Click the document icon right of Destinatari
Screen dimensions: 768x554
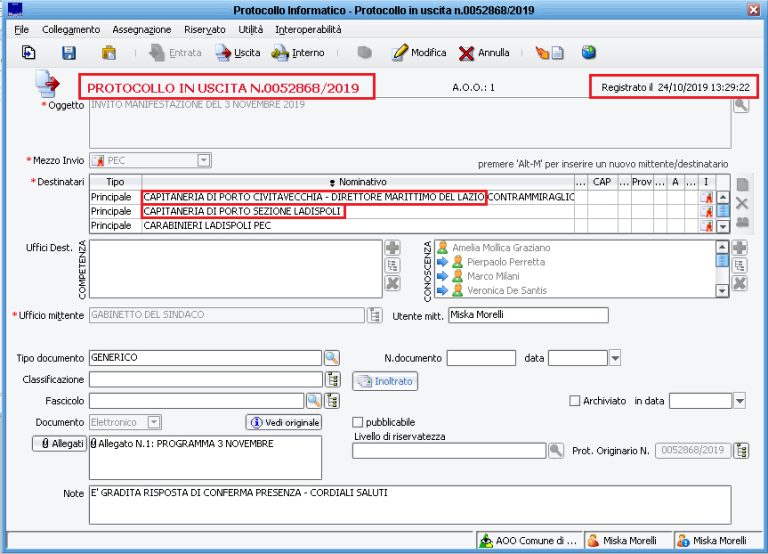click(x=743, y=185)
